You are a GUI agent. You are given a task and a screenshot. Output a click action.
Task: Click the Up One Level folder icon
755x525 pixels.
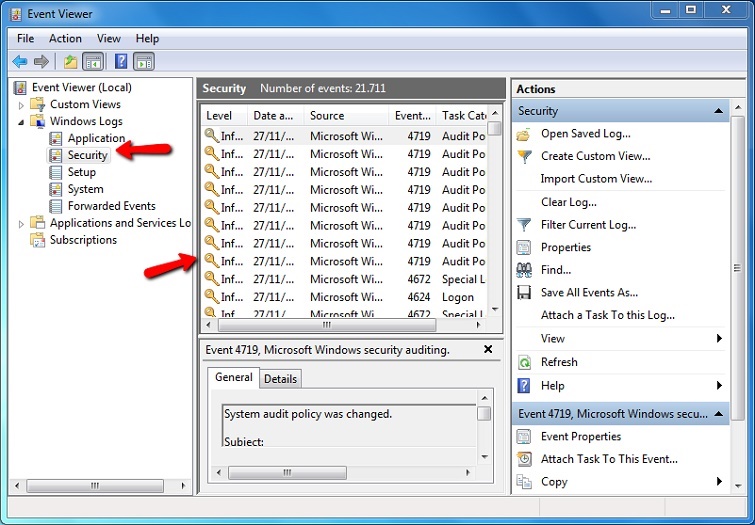click(x=70, y=62)
